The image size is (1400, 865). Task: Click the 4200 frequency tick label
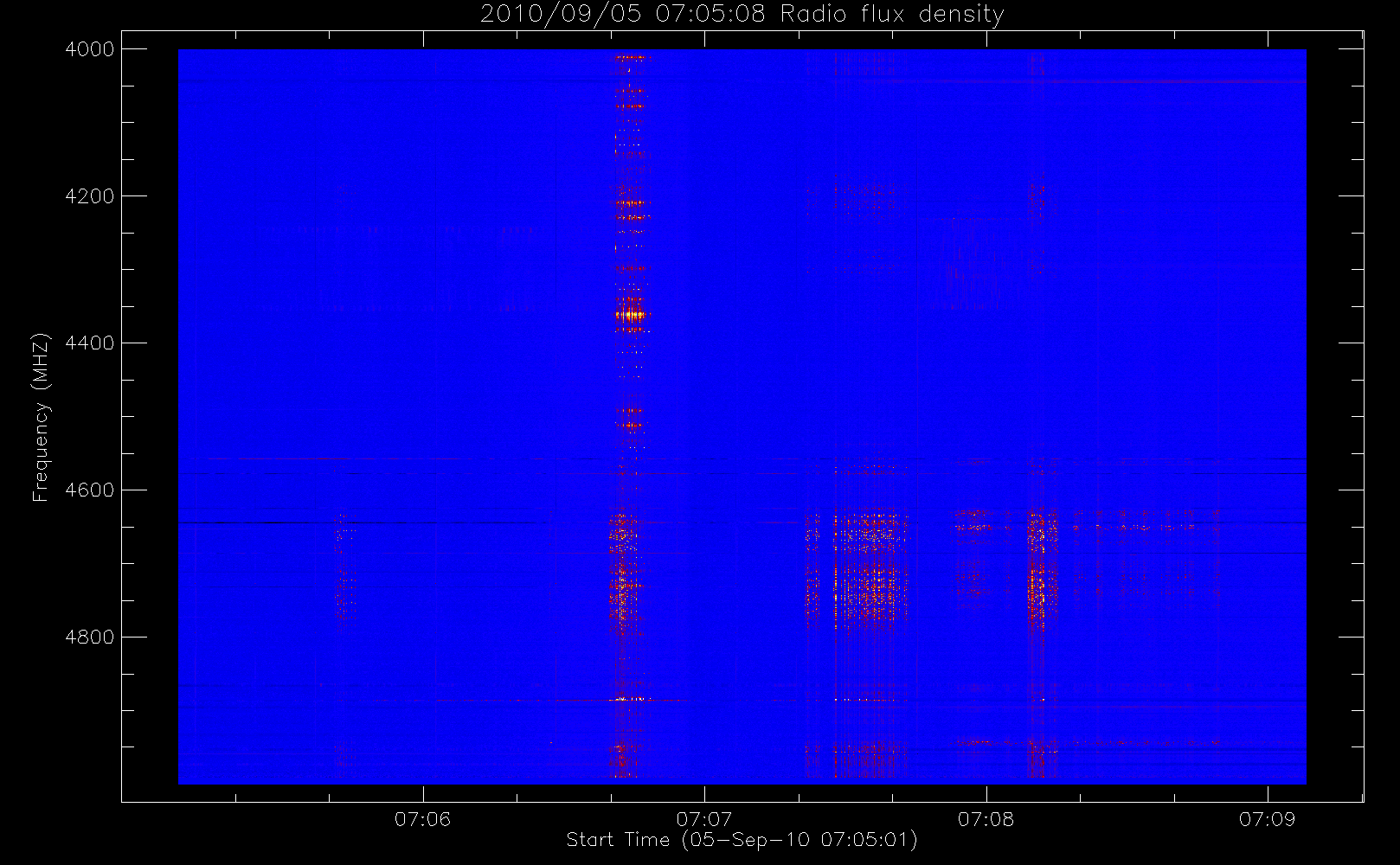pyautogui.click(x=90, y=196)
